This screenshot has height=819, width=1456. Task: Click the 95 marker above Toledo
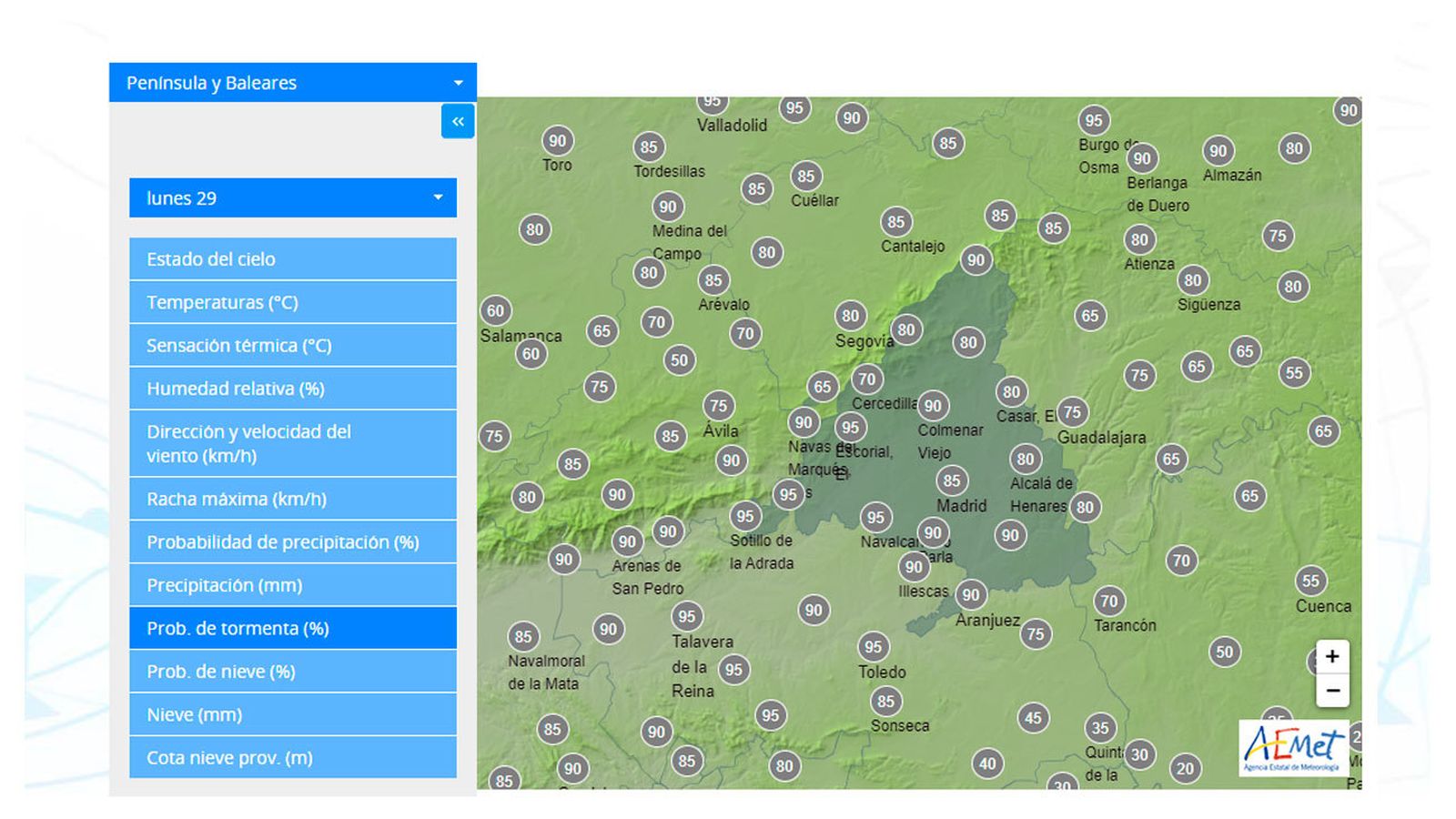click(x=874, y=647)
